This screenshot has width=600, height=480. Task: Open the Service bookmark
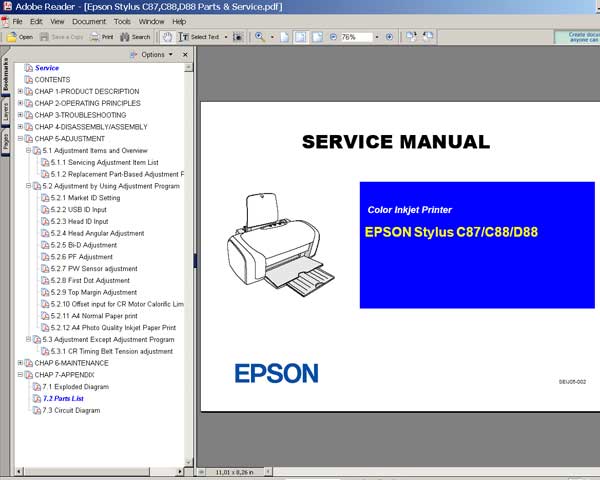(47, 68)
